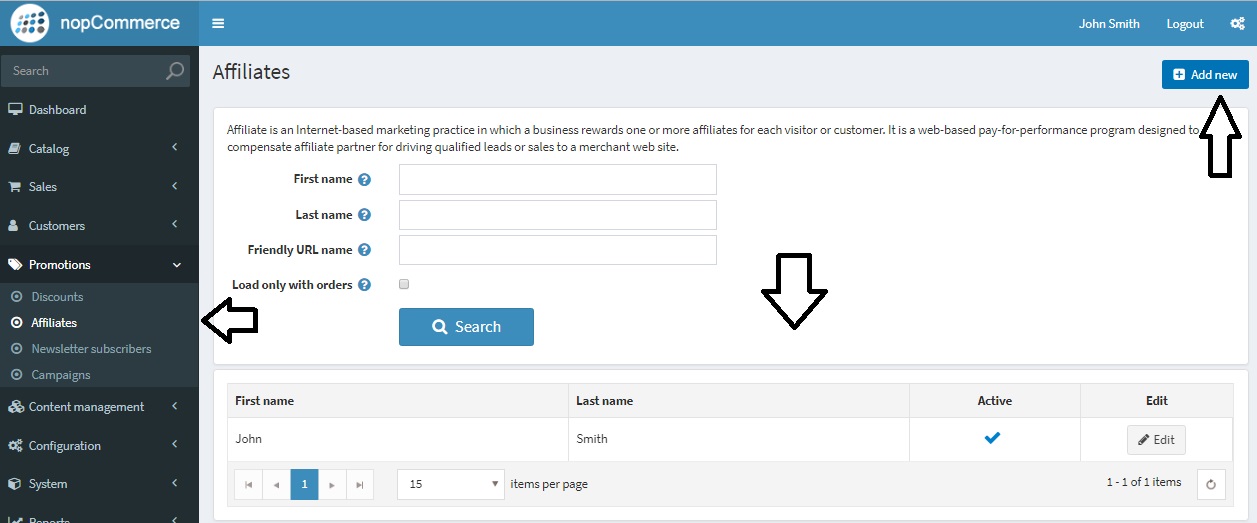Focus the Last name input field
This screenshot has height=523, width=1257.
point(558,215)
